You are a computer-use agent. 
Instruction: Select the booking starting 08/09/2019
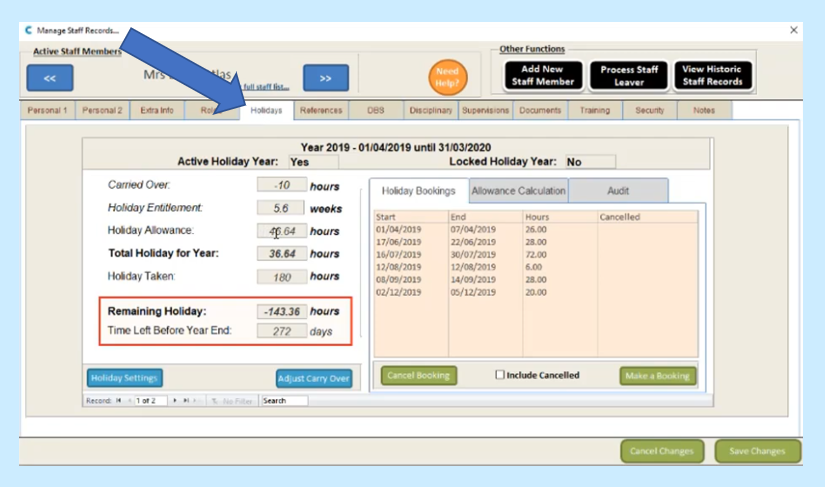[536, 280]
